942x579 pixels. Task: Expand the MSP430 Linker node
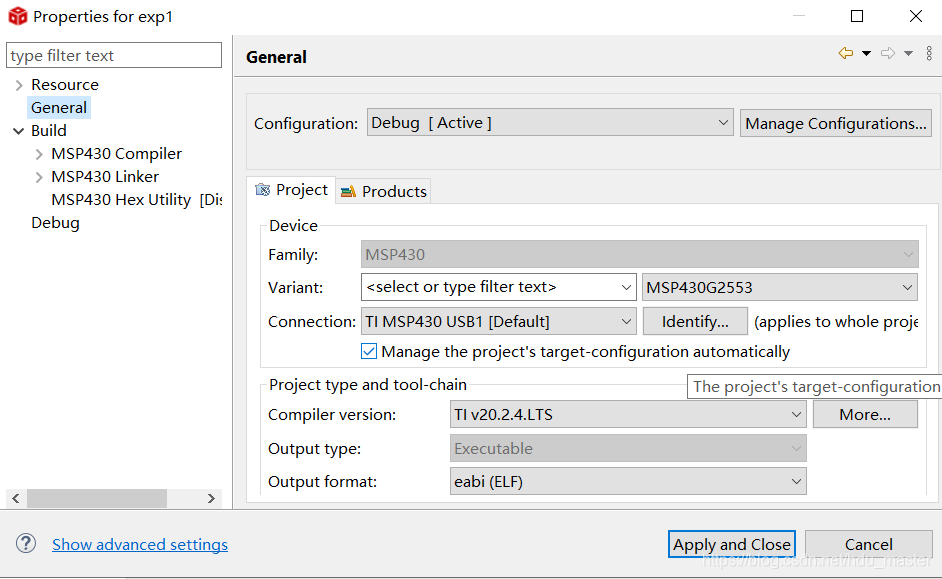click(x=39, y=177)
